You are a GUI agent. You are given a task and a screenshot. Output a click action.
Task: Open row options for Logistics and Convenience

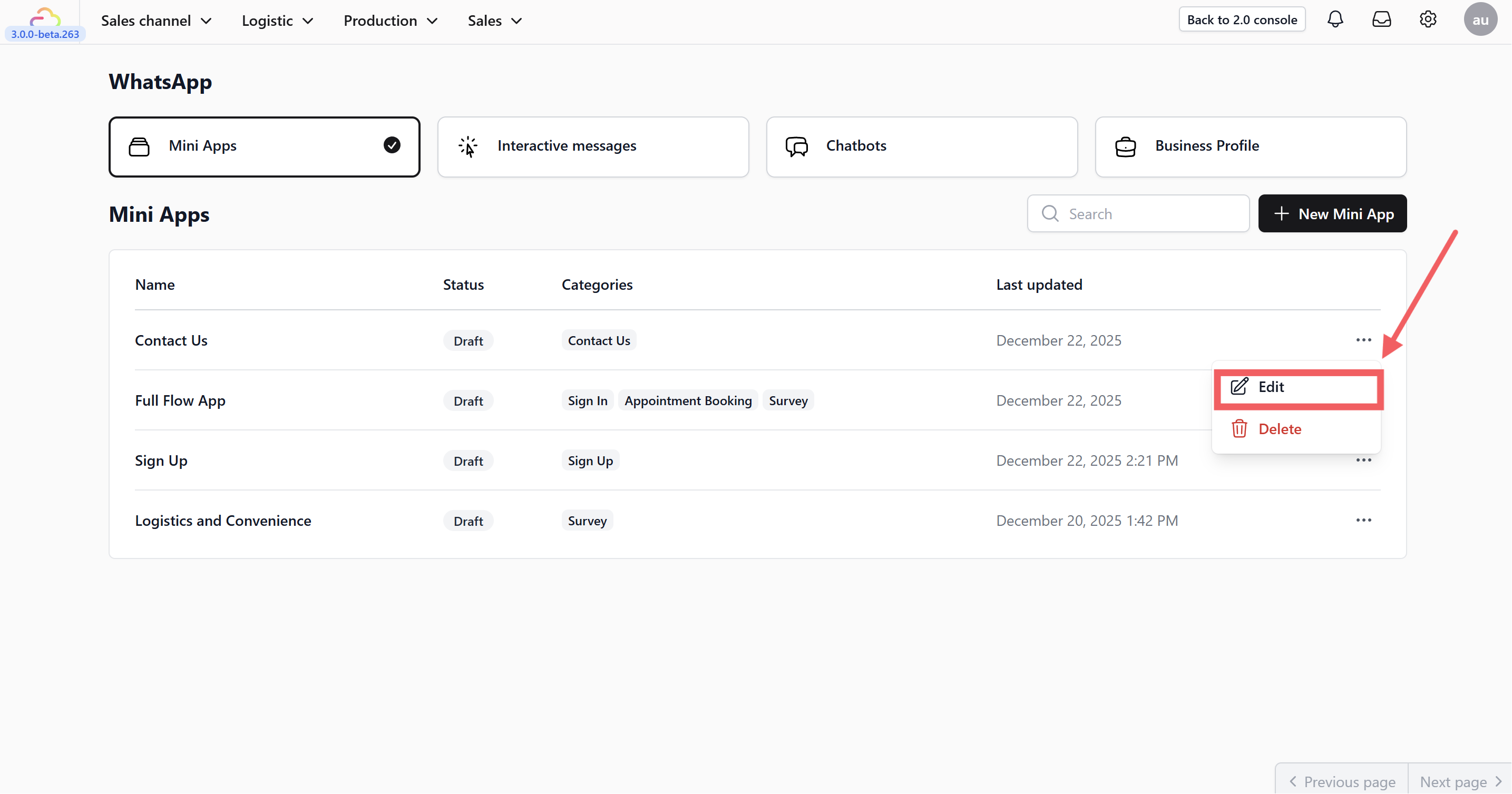coord(1363,521)
